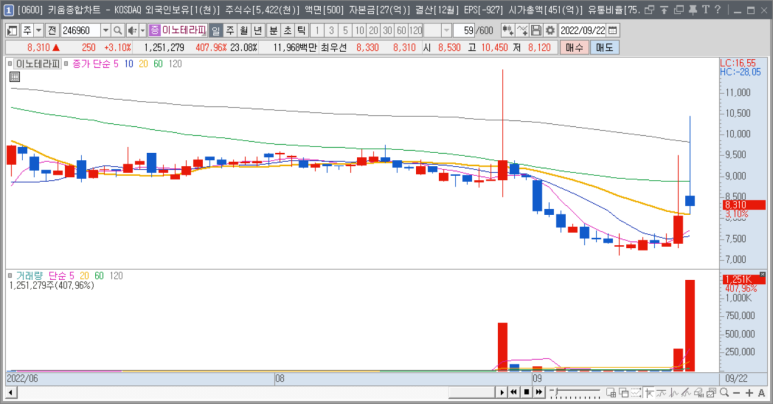Click the 매수 buy button

[573, 47]
